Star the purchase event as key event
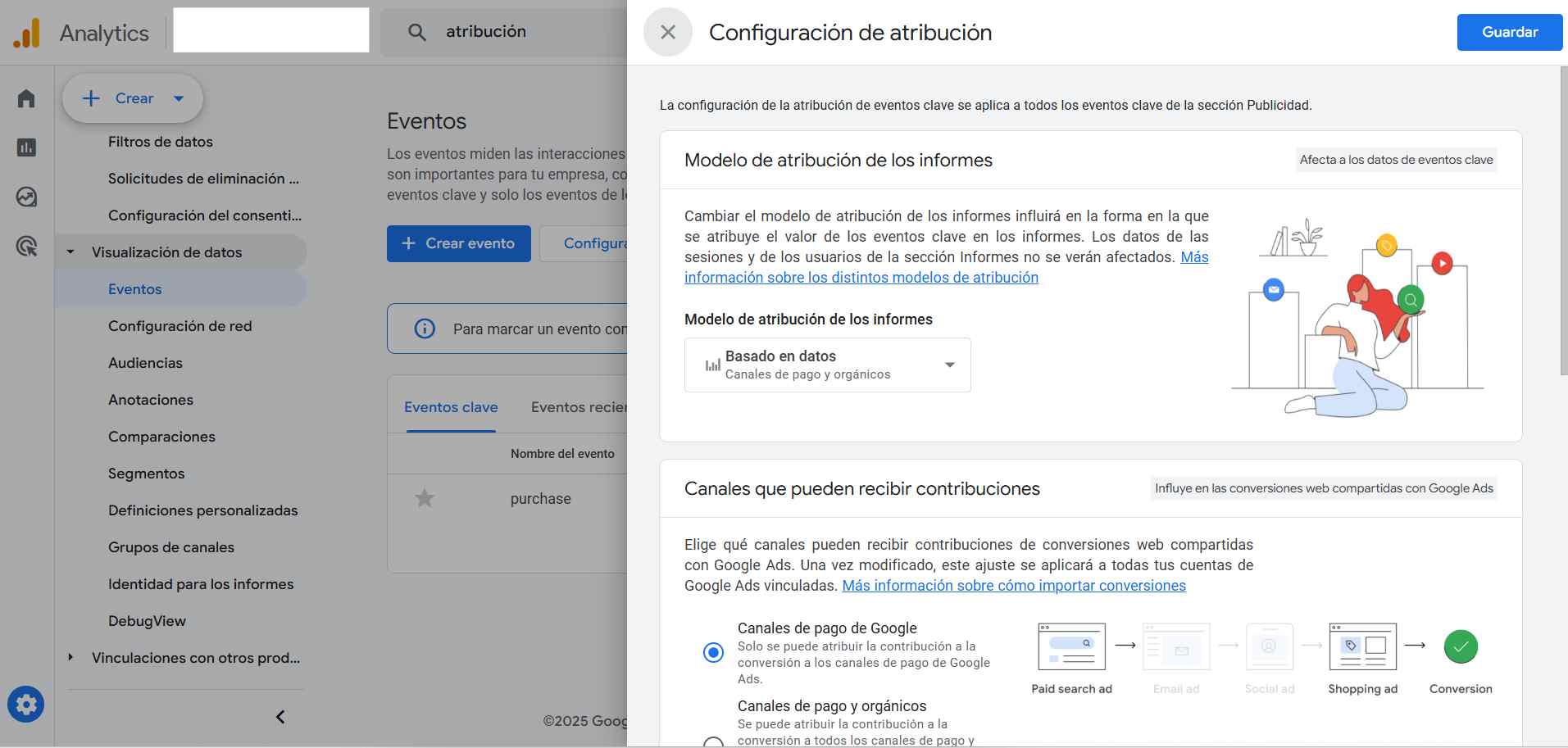Image resolution: width=1568 pixels, height=748 pixels. coord(425,498)
